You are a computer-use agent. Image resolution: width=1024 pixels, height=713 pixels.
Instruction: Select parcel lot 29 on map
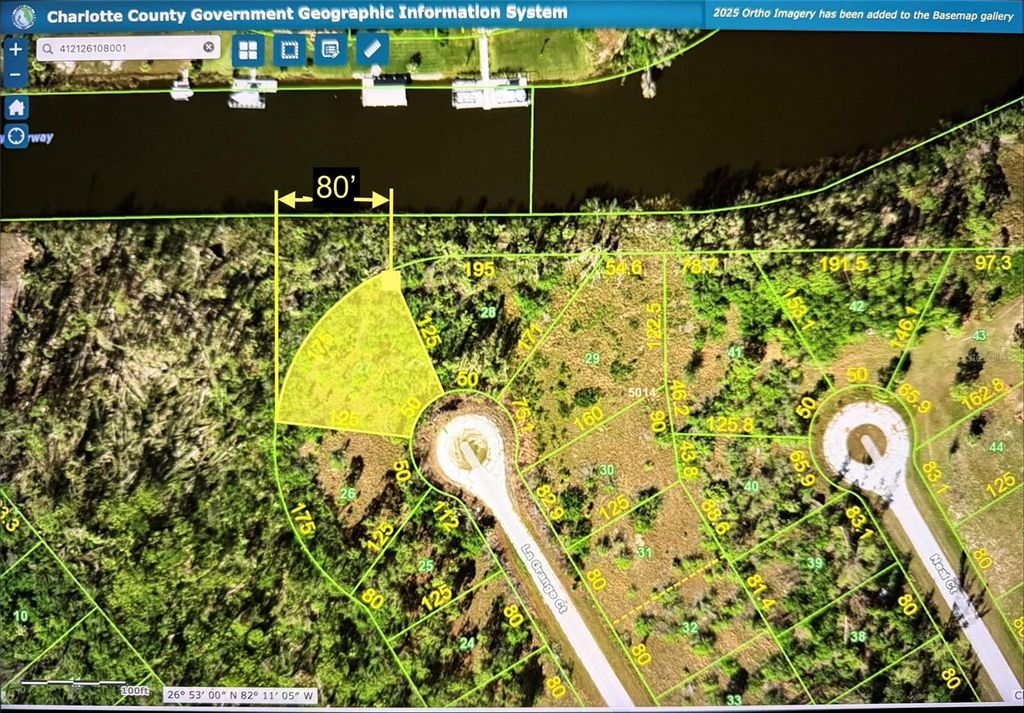591,357
